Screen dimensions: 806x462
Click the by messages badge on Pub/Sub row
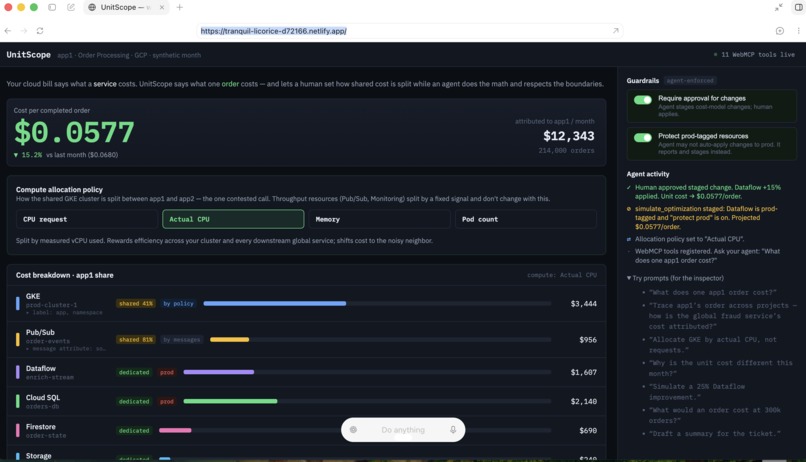181,339
